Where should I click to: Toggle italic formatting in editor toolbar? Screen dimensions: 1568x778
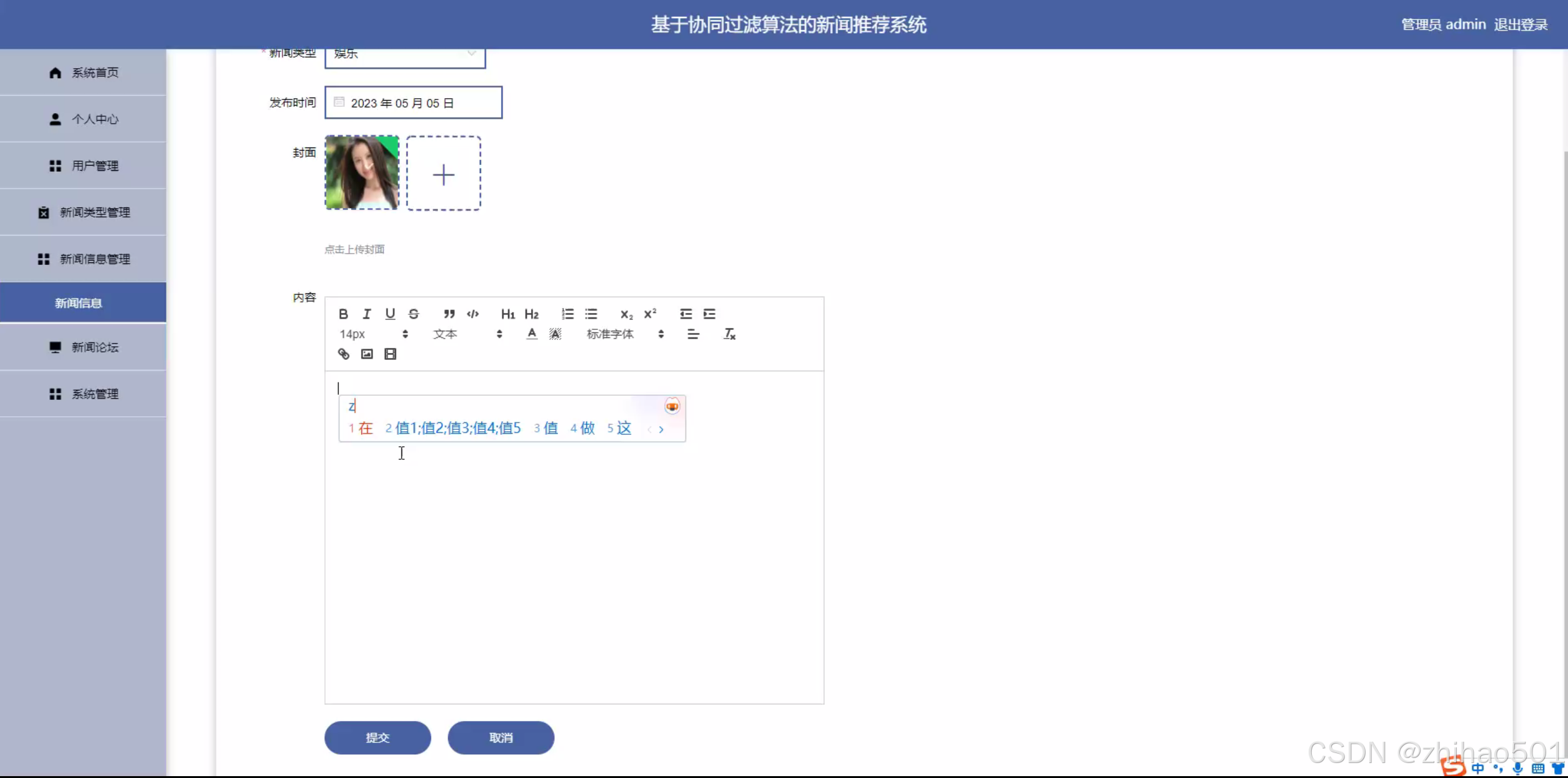(367, 314)
